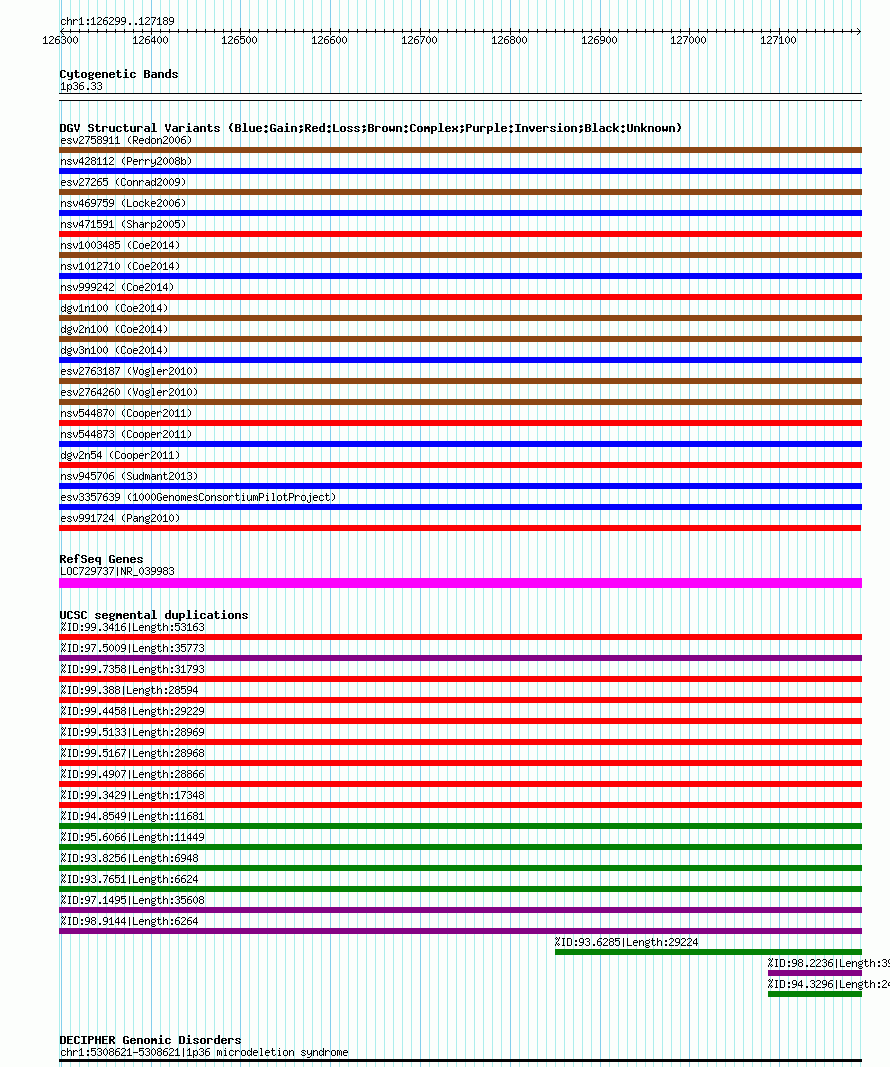Image resolution: width=890 pixels, height=1067 pixels.
Task: Click the green bar under %ID:94.8549
Action: [461, 826]
